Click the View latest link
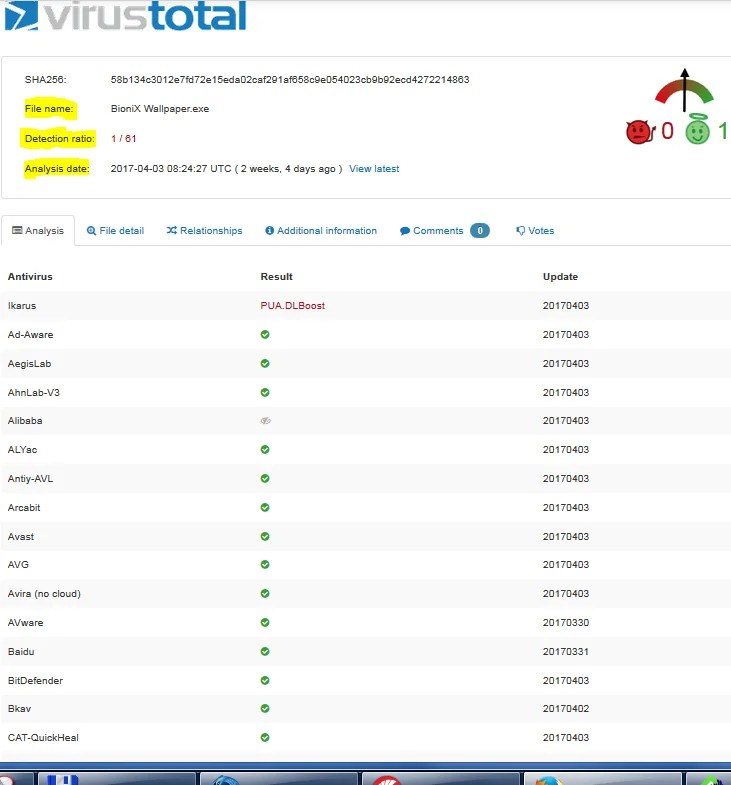731x785 pixels. 374,169
